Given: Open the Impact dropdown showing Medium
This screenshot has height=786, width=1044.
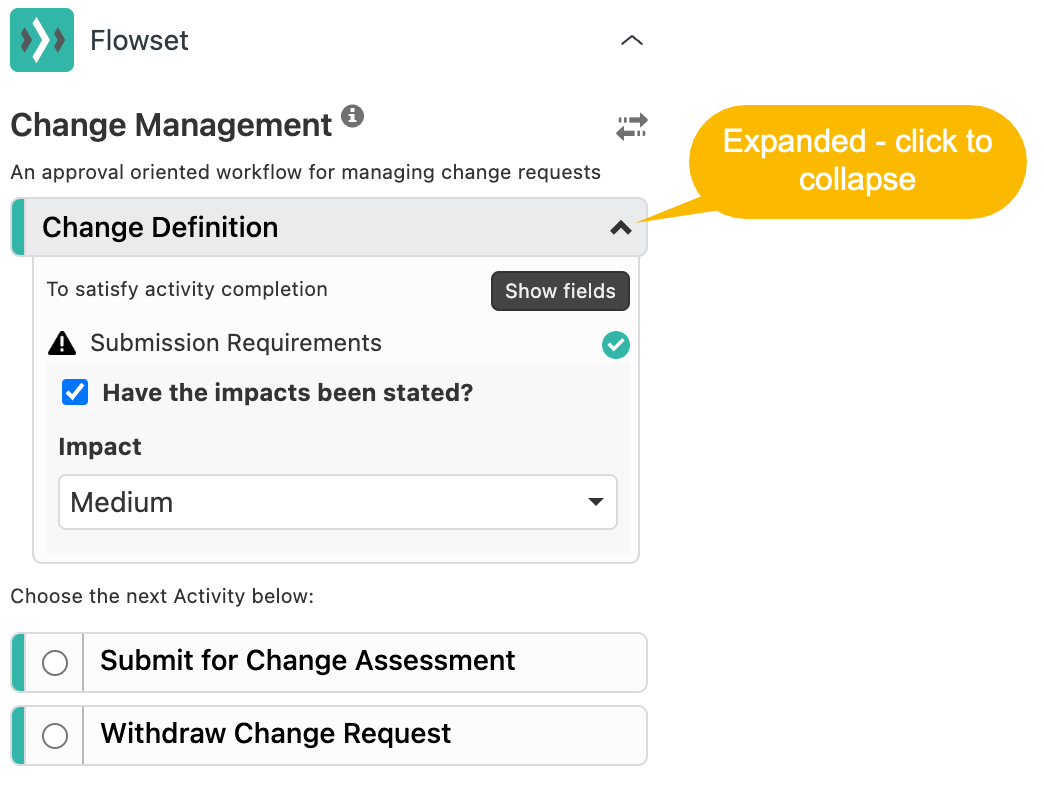Looking at the screenshot, I should (x=338, y=502).
